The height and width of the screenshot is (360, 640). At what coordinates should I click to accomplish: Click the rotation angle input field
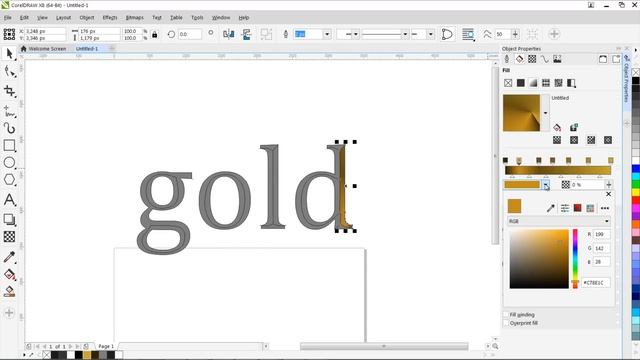pyautogui.click(x=189, y=34)
